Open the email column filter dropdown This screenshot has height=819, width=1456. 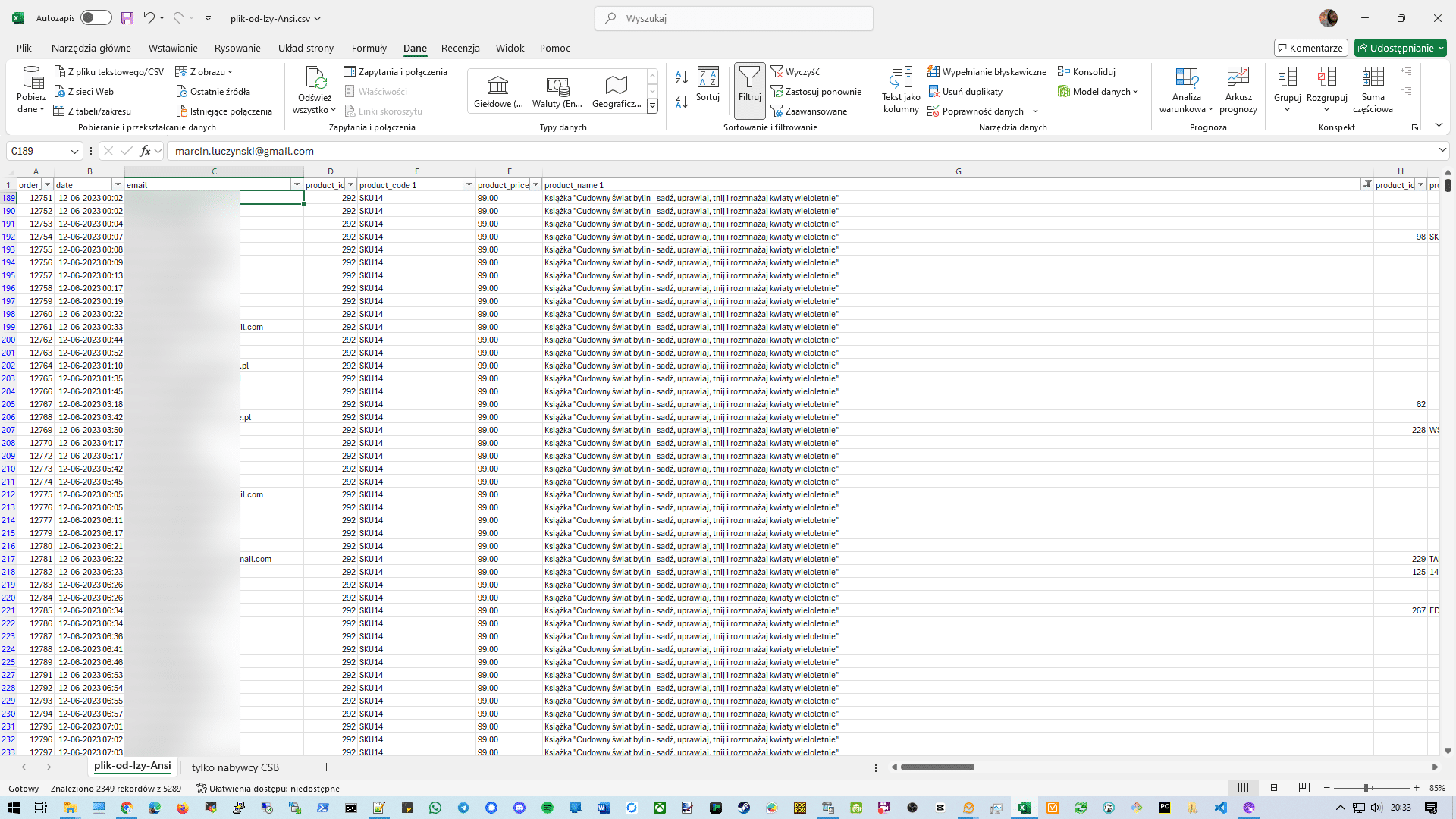(297, 185)
